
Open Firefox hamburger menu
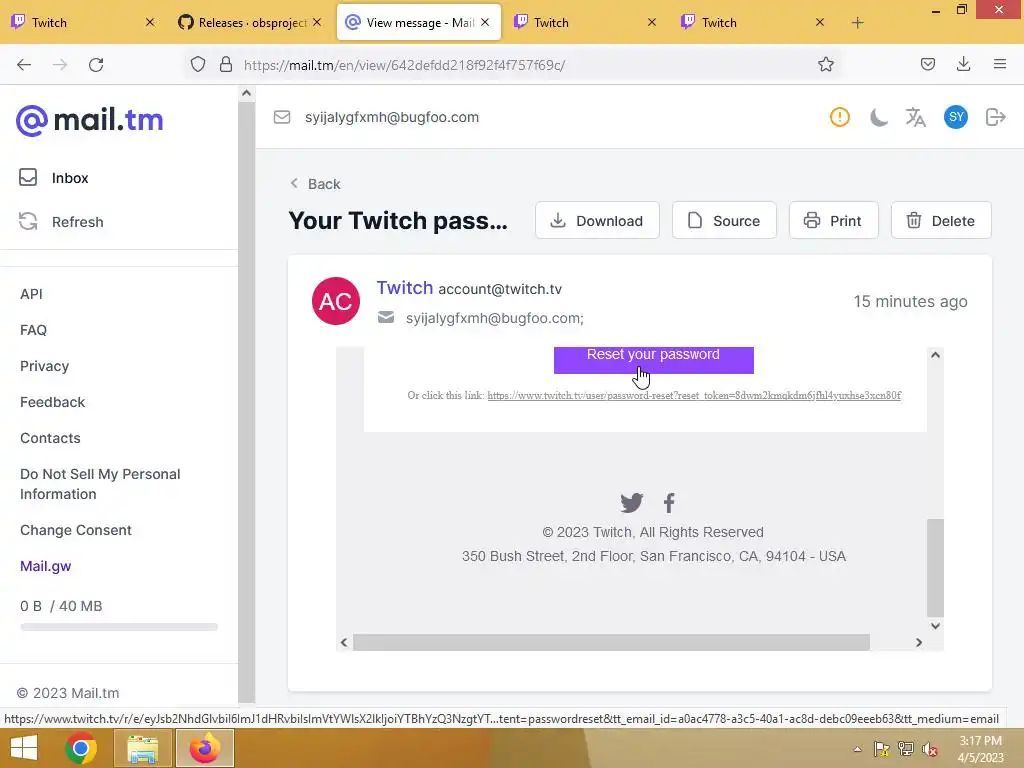[999, 64]
